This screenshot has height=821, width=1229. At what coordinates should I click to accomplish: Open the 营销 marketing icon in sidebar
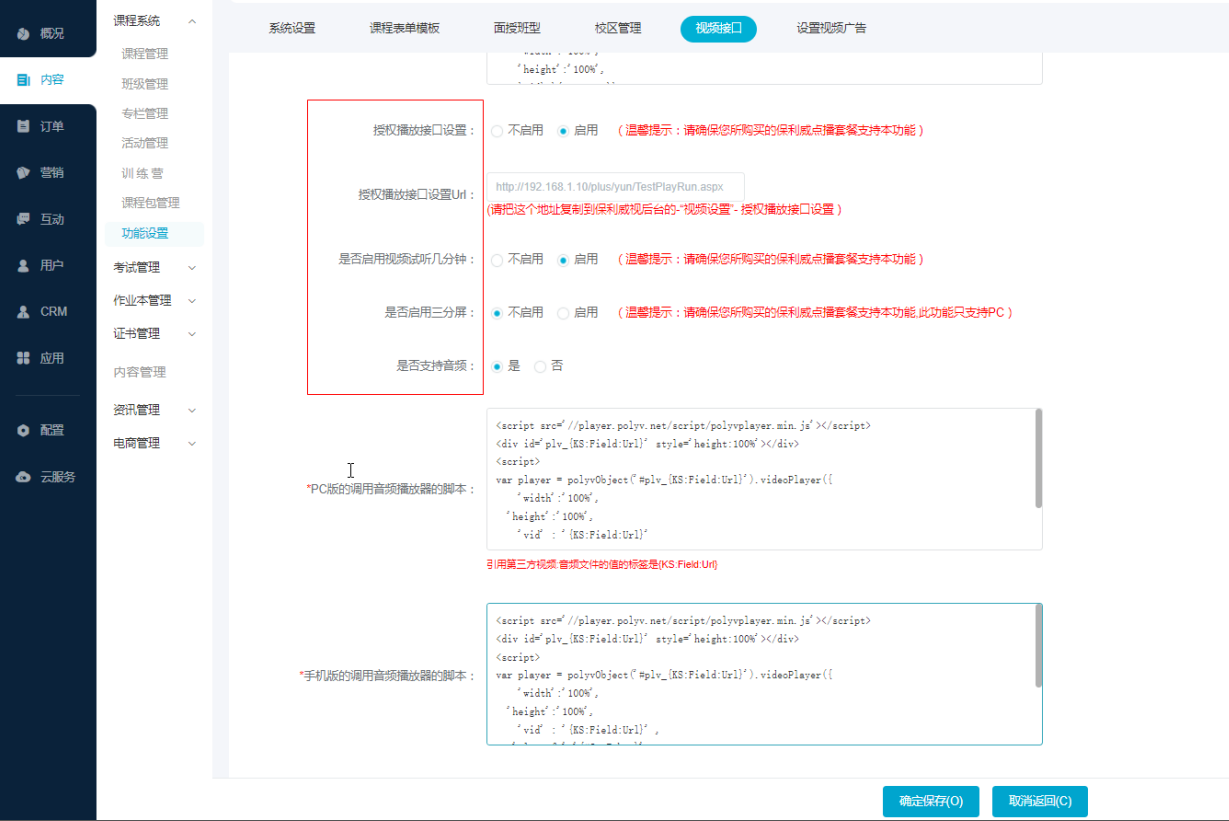(24, 173)
